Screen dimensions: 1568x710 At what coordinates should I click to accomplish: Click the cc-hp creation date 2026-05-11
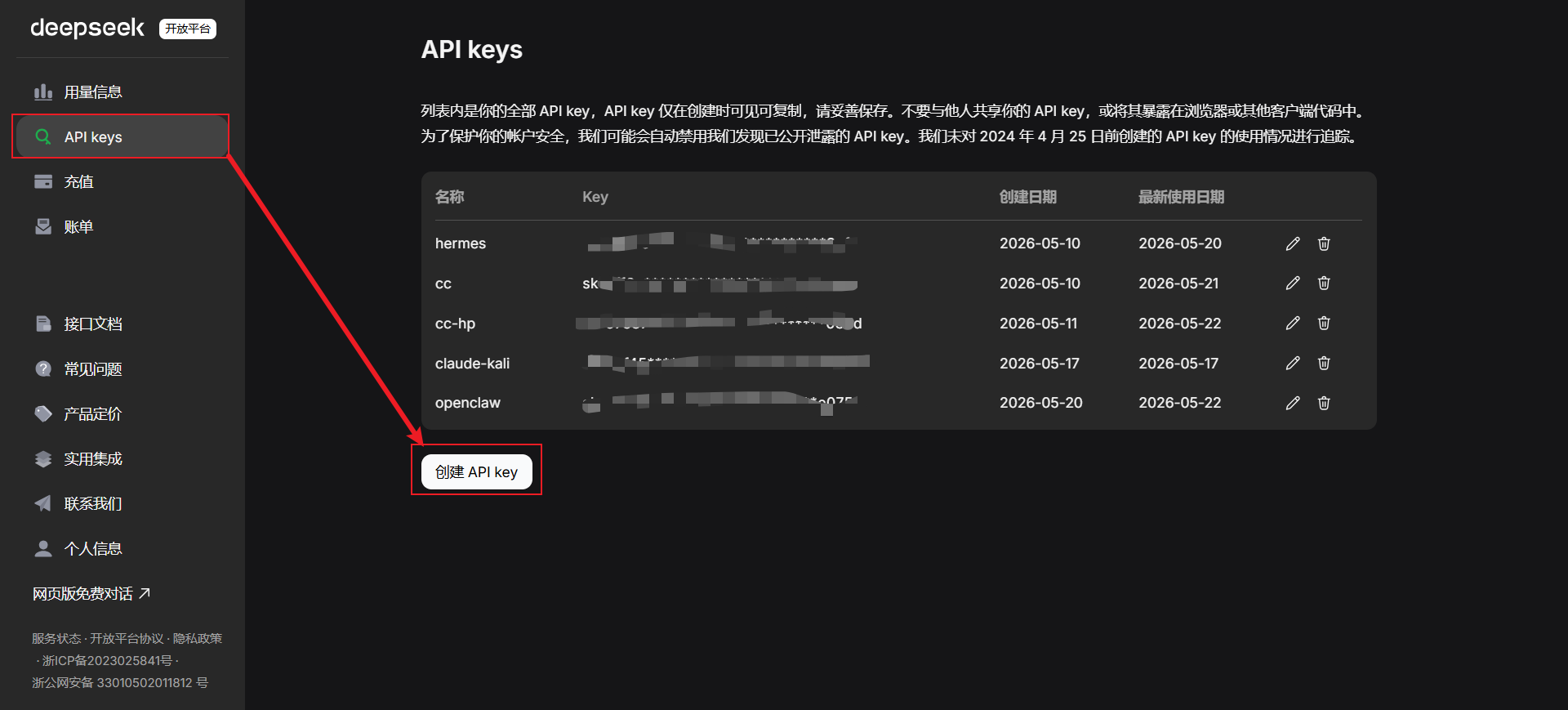[x=1039, y=324]
